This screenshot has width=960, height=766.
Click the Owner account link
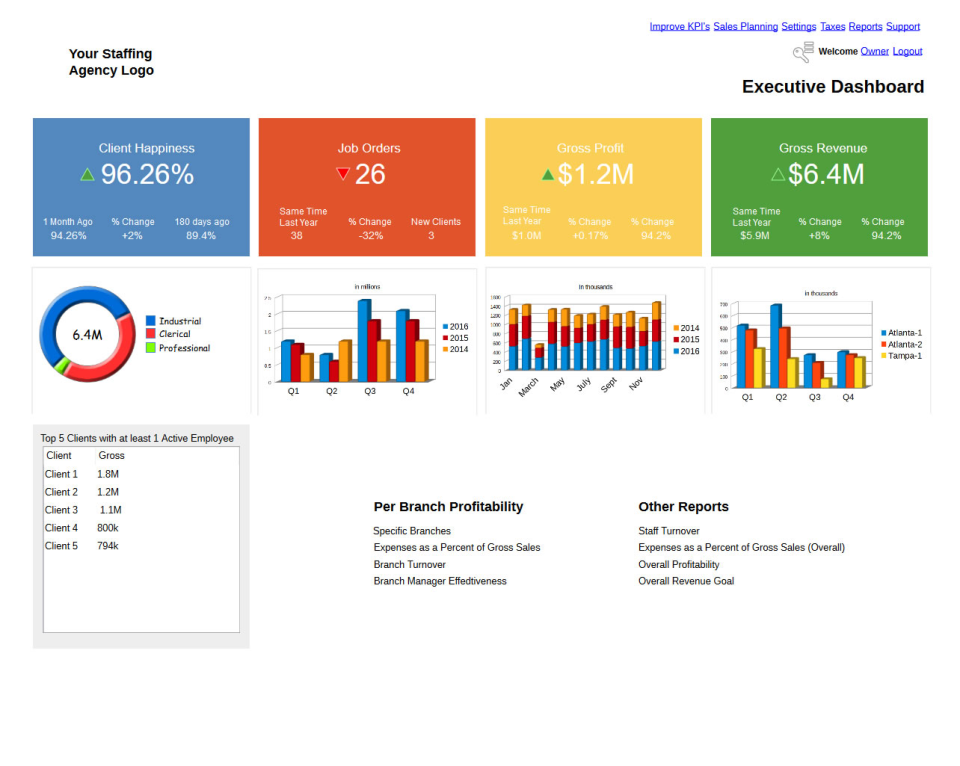coord(875,51)
